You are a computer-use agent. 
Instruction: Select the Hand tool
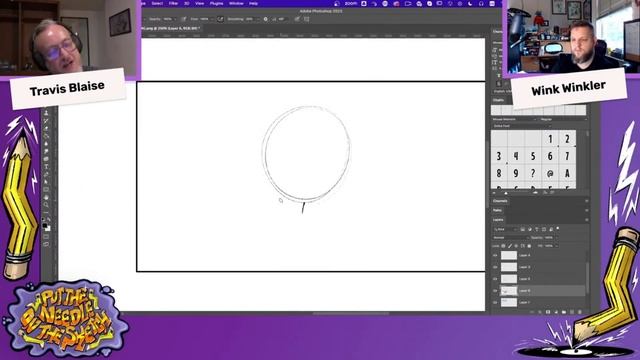(x=46, y=198)
